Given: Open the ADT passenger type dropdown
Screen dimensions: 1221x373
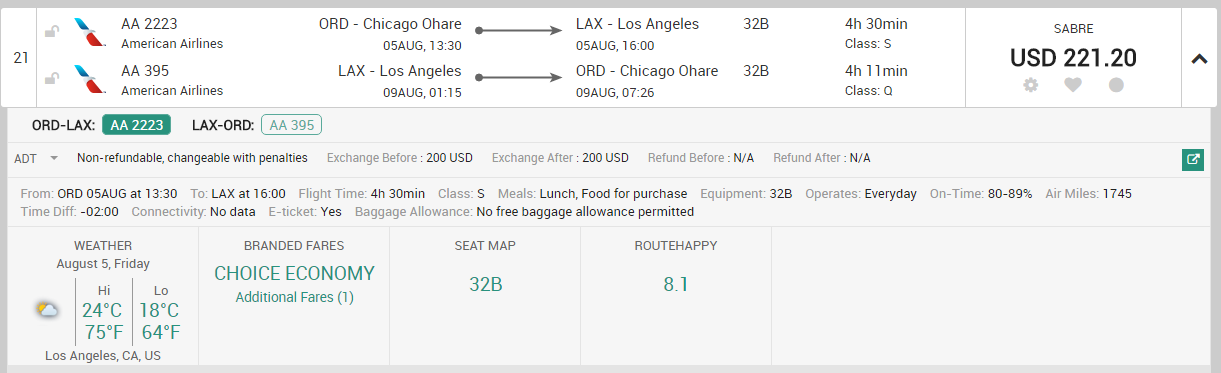Looking at the screenshot, I should (x=36, y=158).
